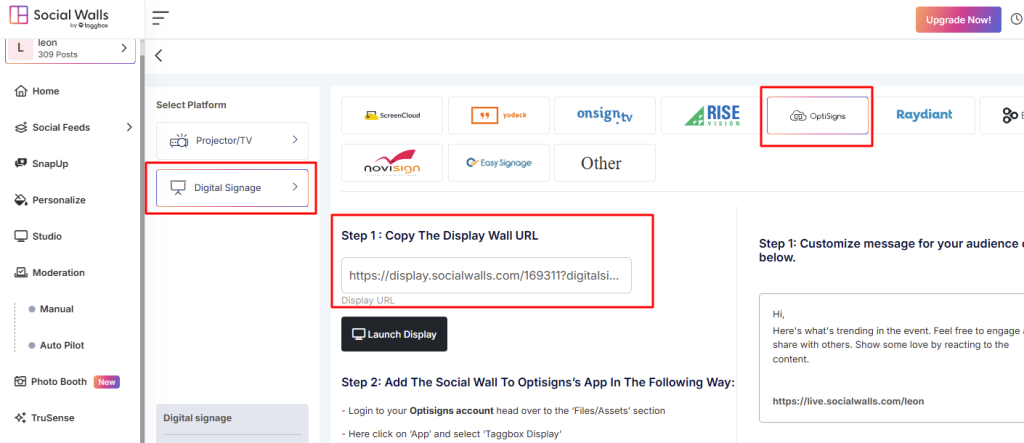The height and width of the screenshot is (443, 1024).
Task: Expand the leon wall switcher chevron
Action: [x=124, y=48]
